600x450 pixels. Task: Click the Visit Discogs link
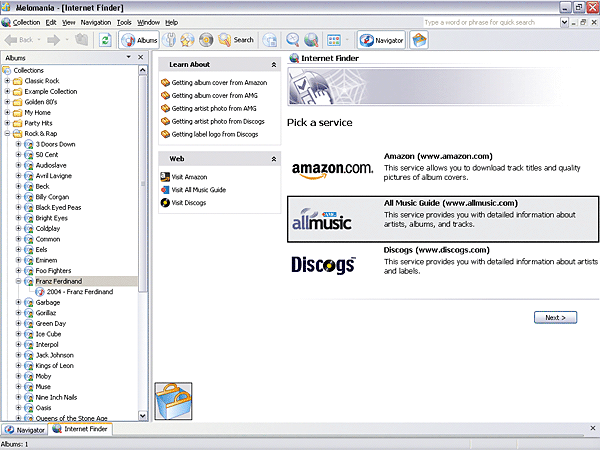click(x=189, y=203)
